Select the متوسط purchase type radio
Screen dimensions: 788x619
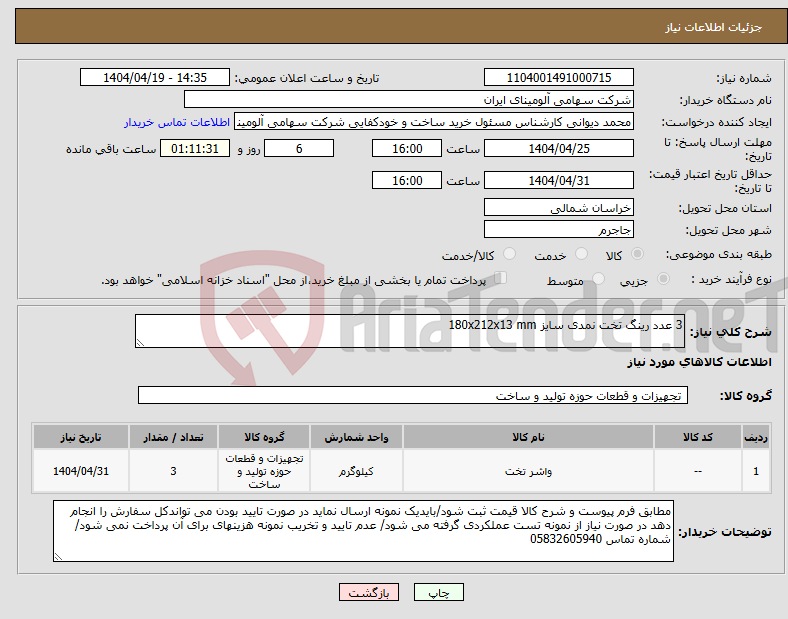click(598, 278)
